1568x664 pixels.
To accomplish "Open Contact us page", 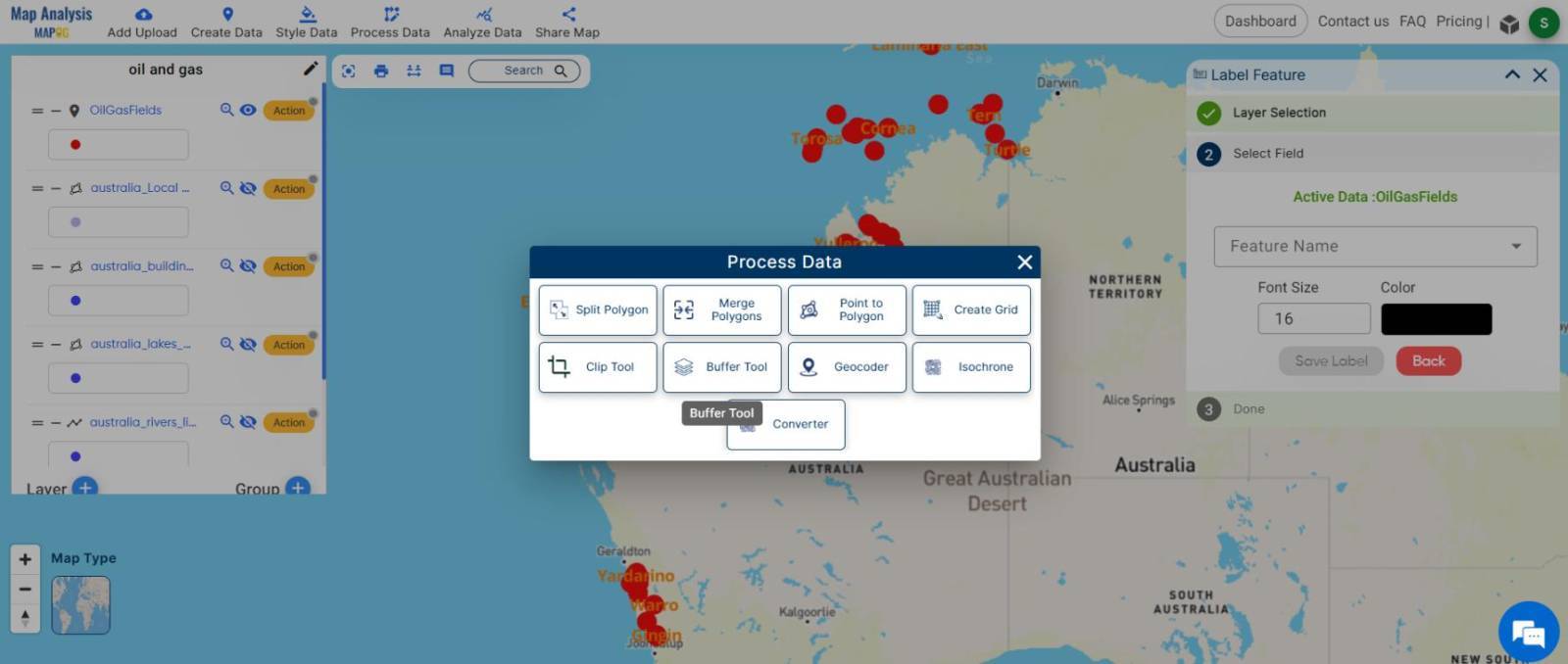I will point(1353,21).
